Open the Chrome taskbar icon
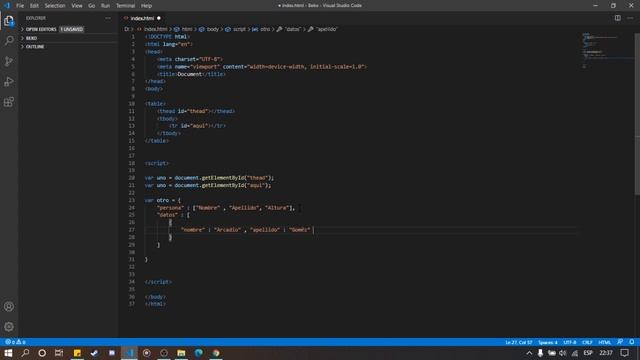The image size is (640, 360). tap(216, 353)
